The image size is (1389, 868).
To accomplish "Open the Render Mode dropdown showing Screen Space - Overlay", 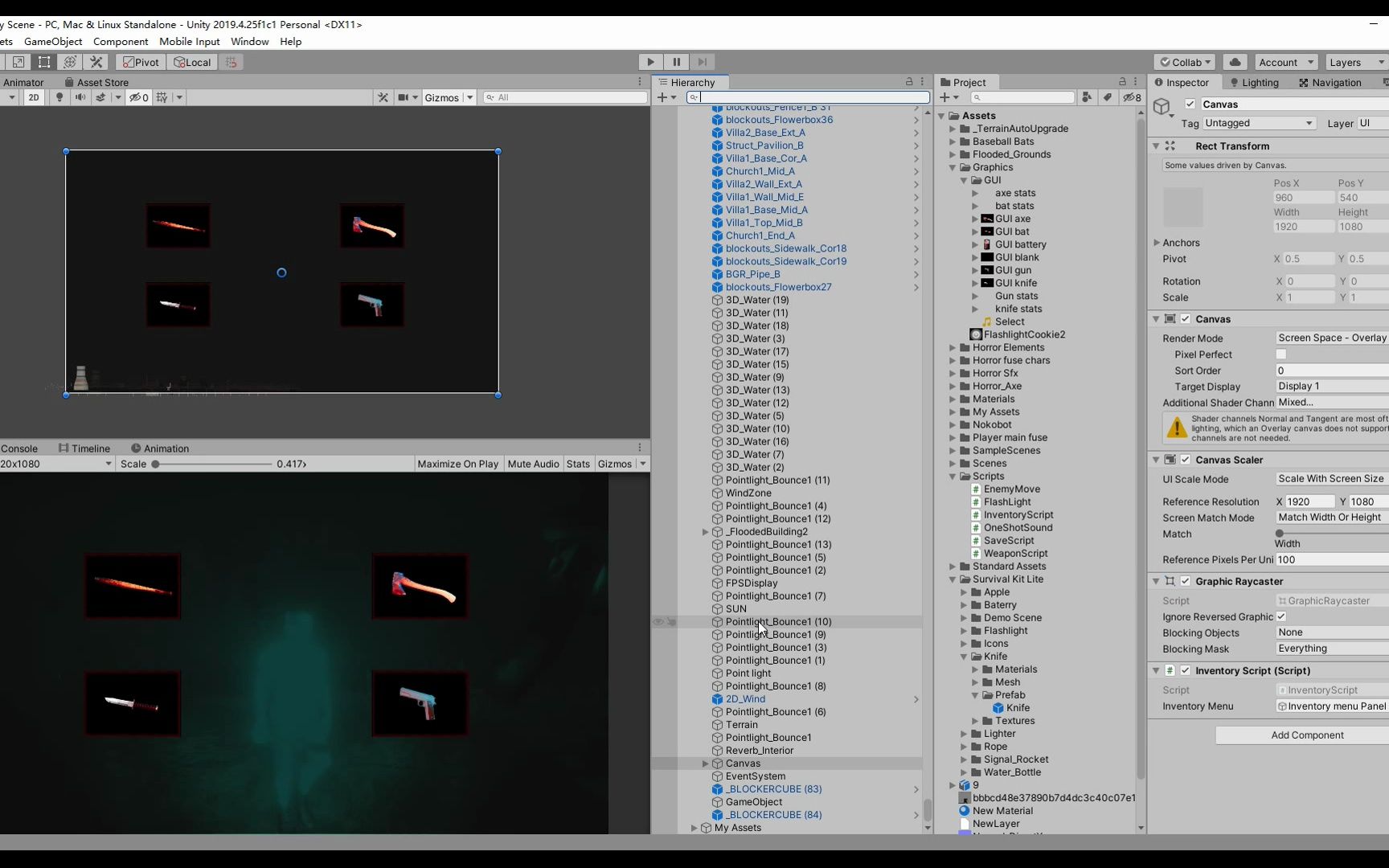I will click(1330, 338).
